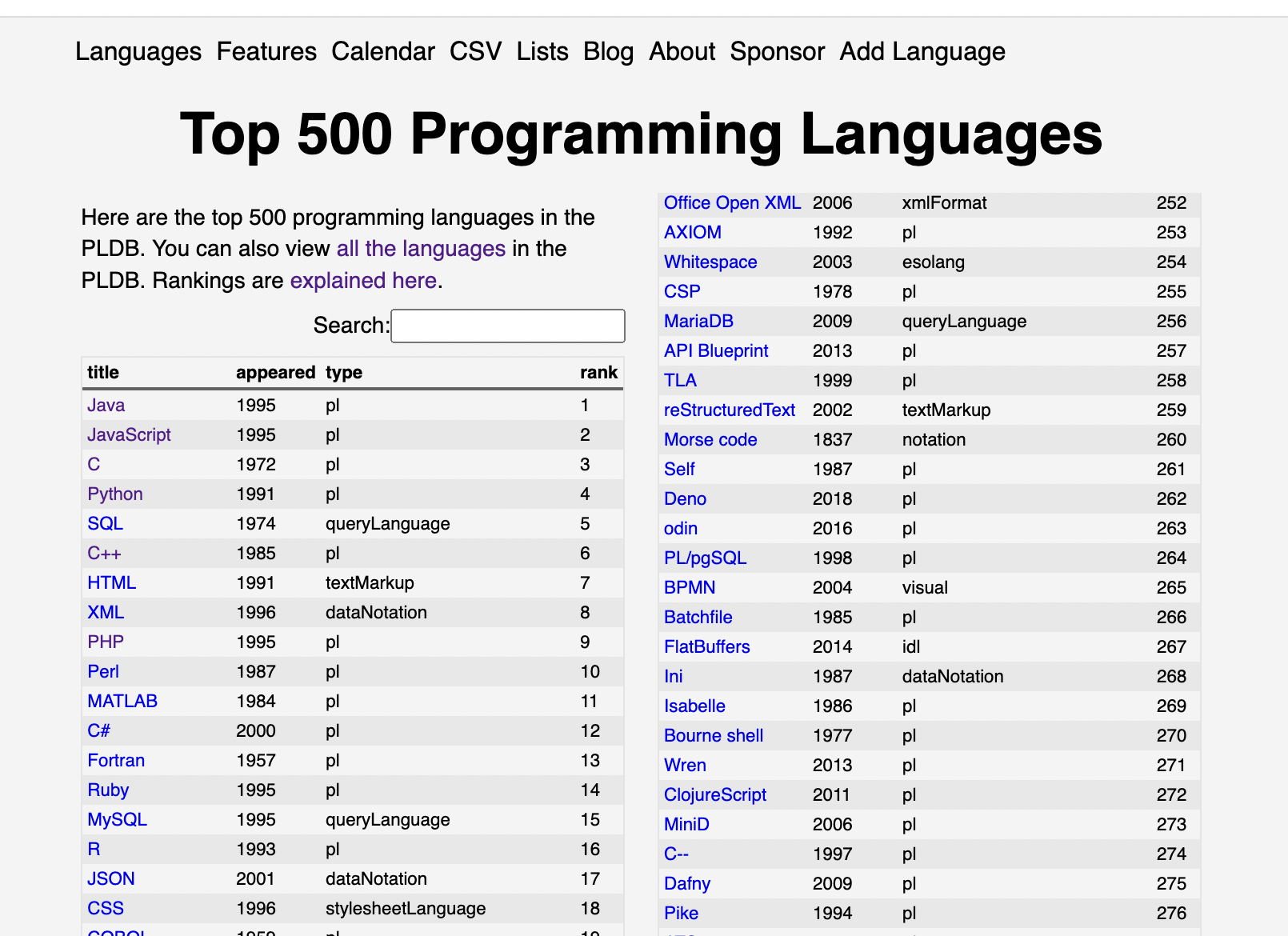Sort table by the type column header
Screen dimensions: 1288x936
(344, 372)
